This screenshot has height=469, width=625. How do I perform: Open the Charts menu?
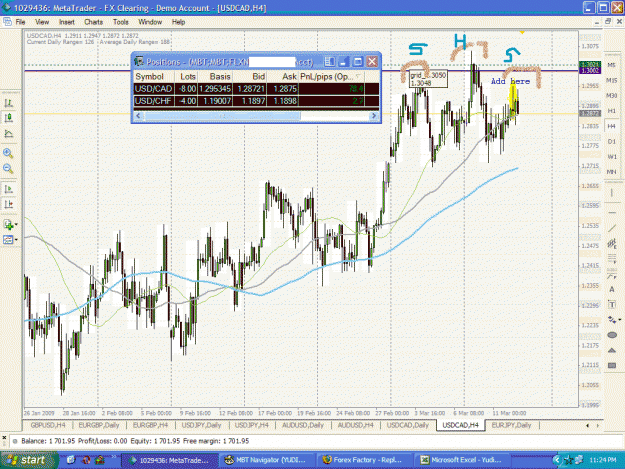93,22
